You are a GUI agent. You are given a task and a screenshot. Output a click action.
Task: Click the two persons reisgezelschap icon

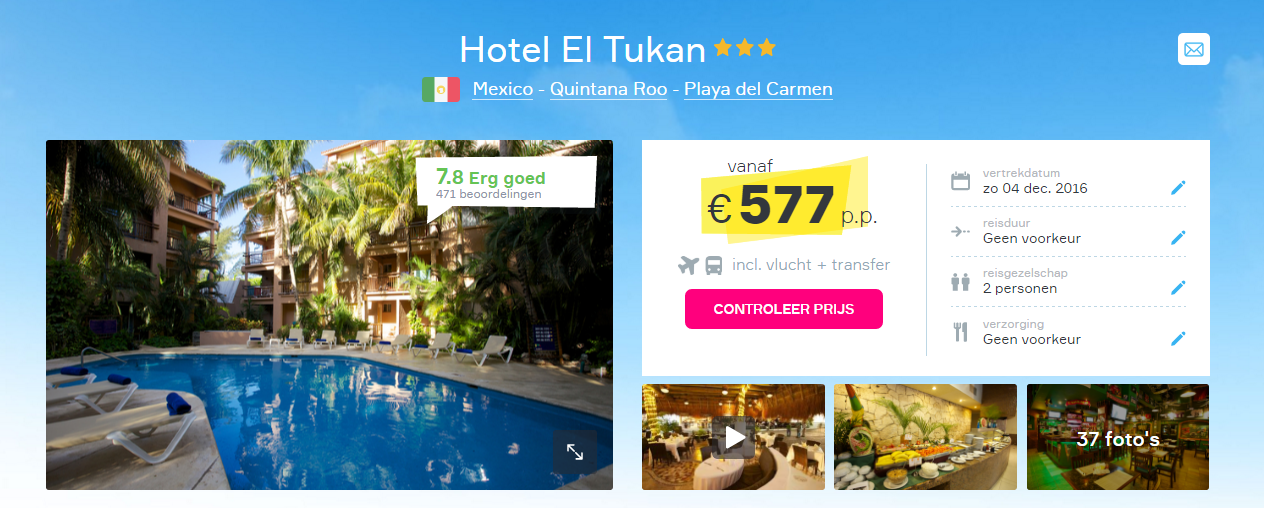(x=960, y=282)
